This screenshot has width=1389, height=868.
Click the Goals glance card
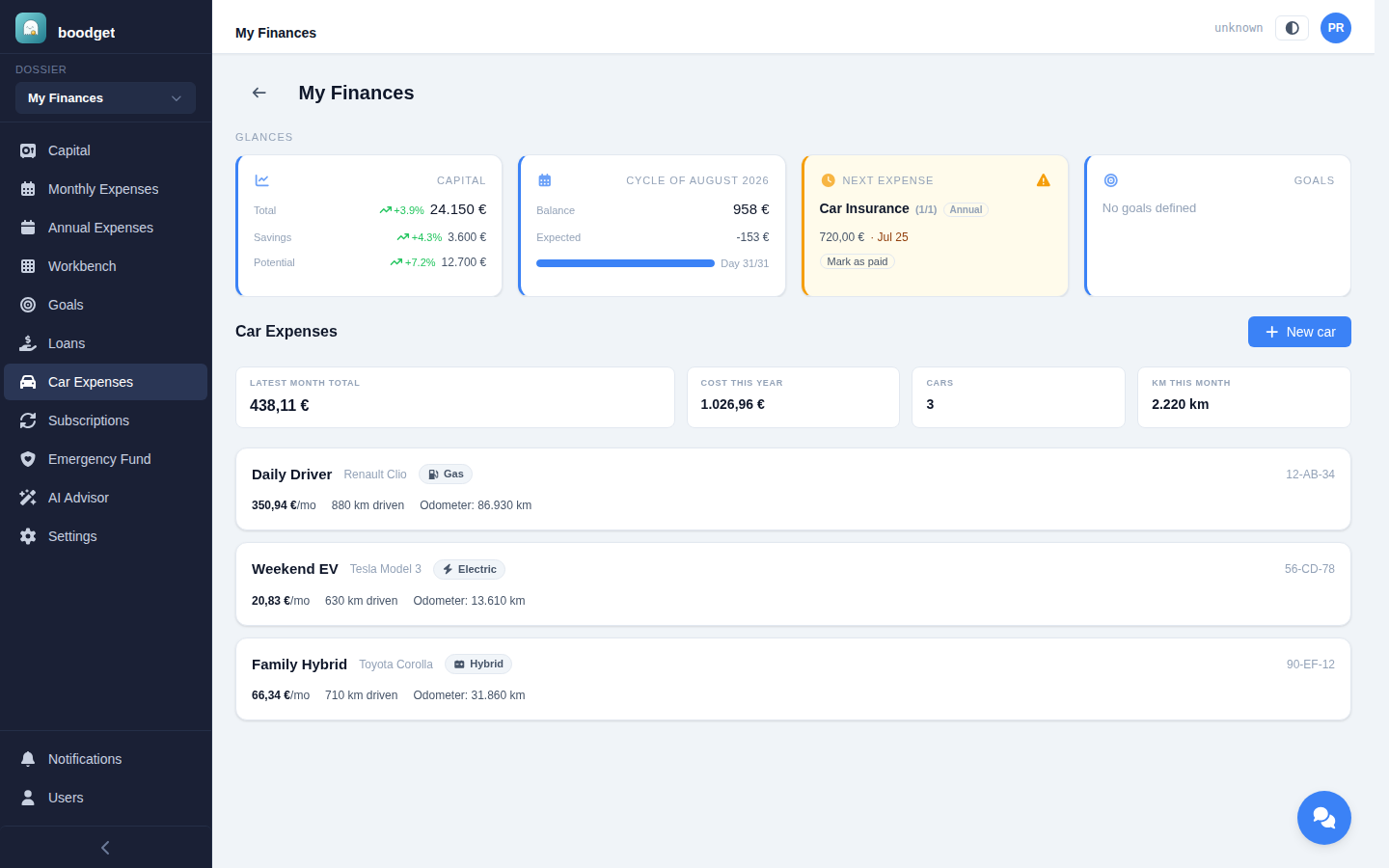(x=1217, y=226)
